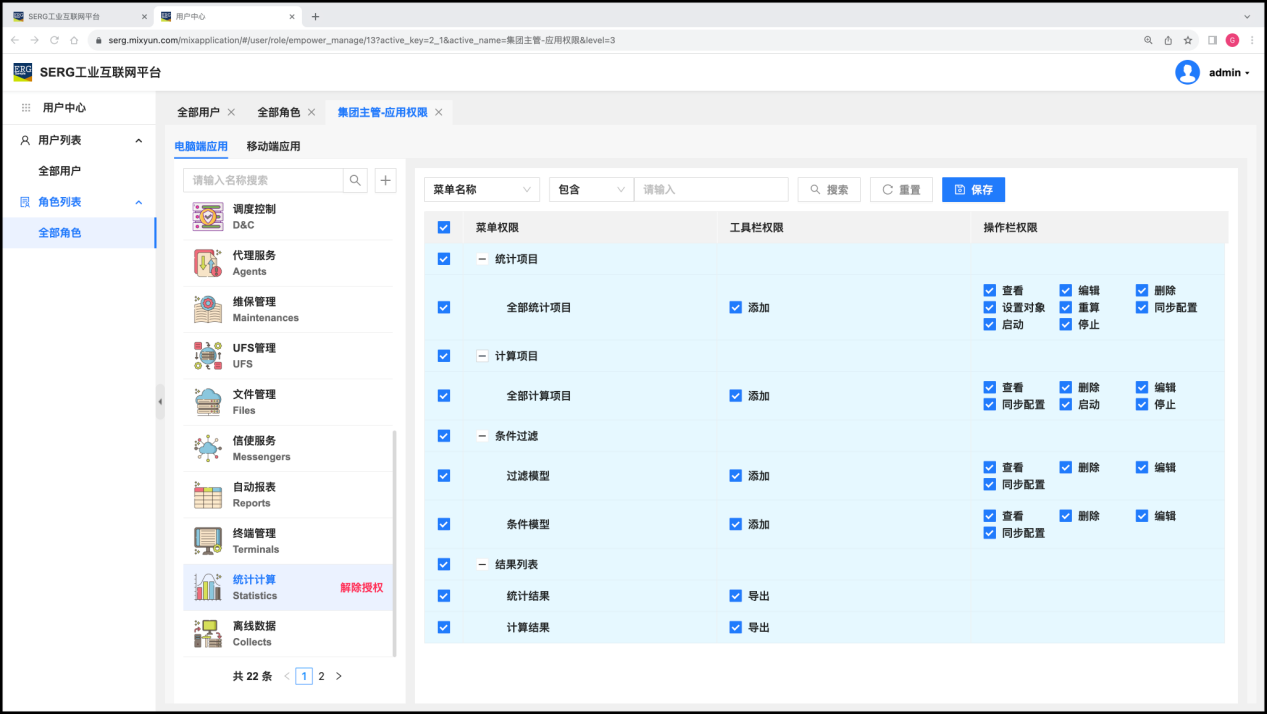Click the UFS管理 app icon

(x=208, y=356)
